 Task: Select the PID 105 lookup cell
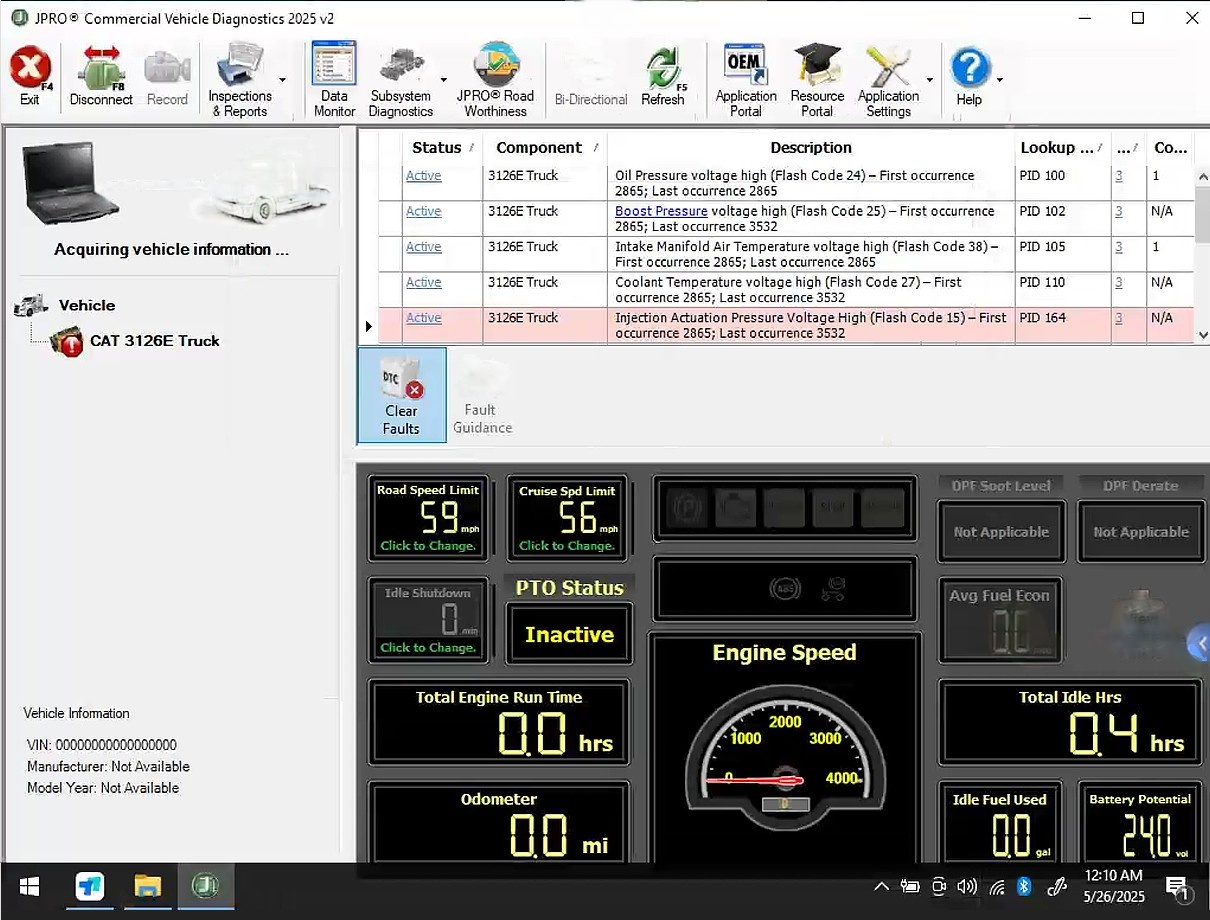[x=1062, y=254]
